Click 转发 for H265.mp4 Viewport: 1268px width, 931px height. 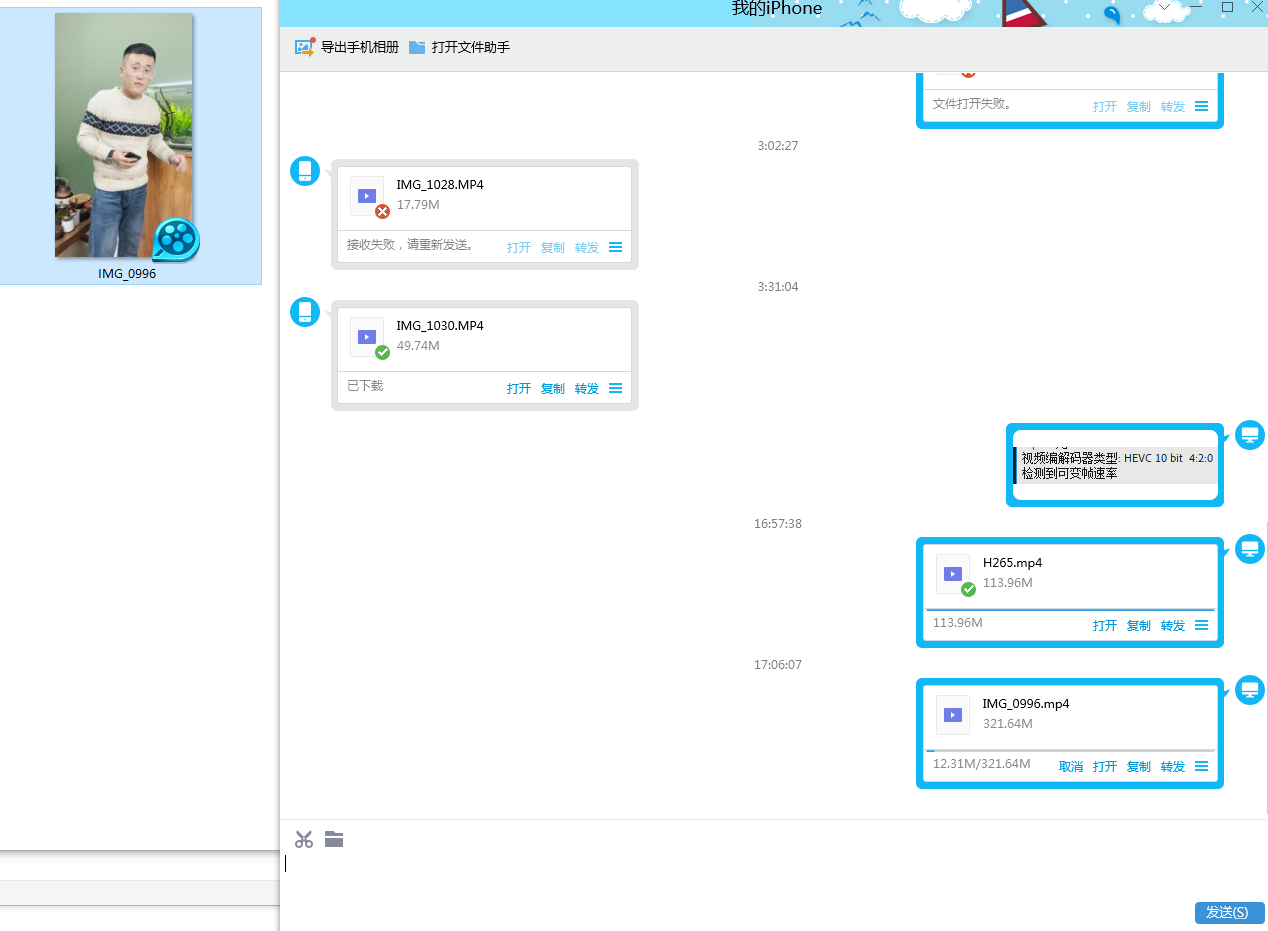coord(1173,626)
